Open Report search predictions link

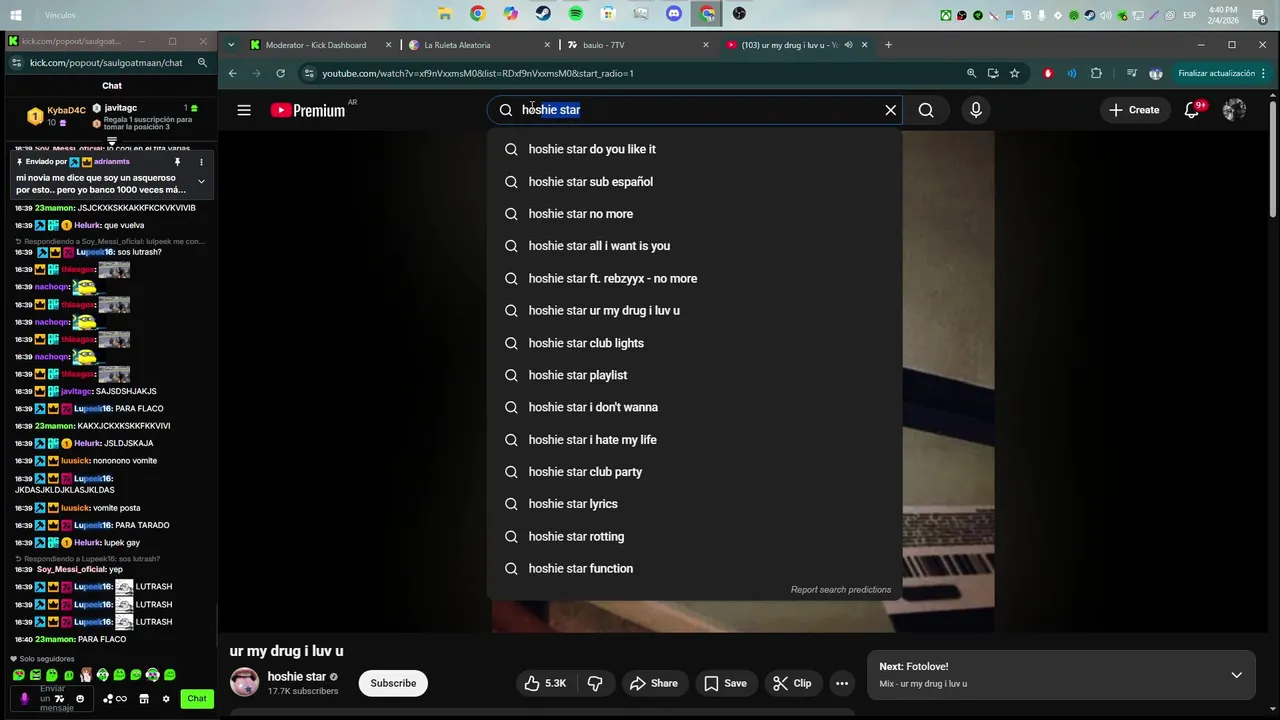pos(840,590)
